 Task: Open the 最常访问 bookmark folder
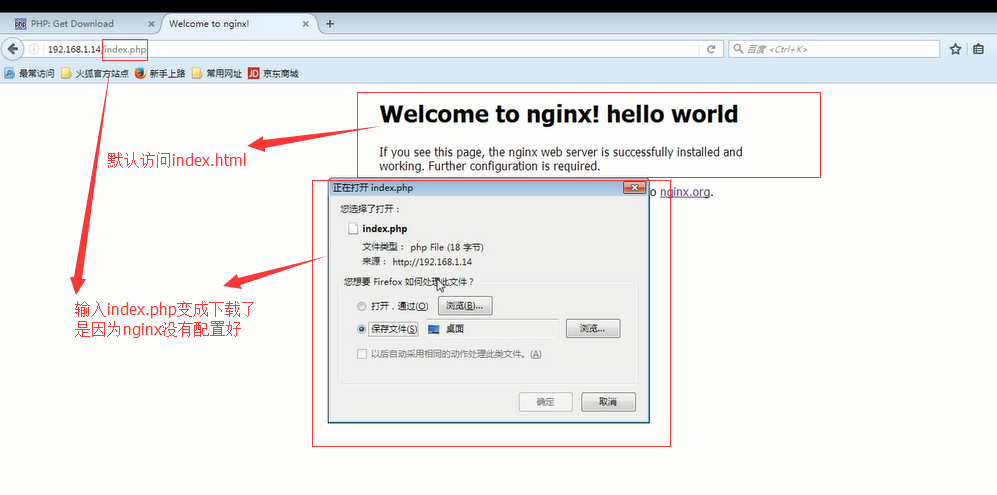click(x=29, y=73)
